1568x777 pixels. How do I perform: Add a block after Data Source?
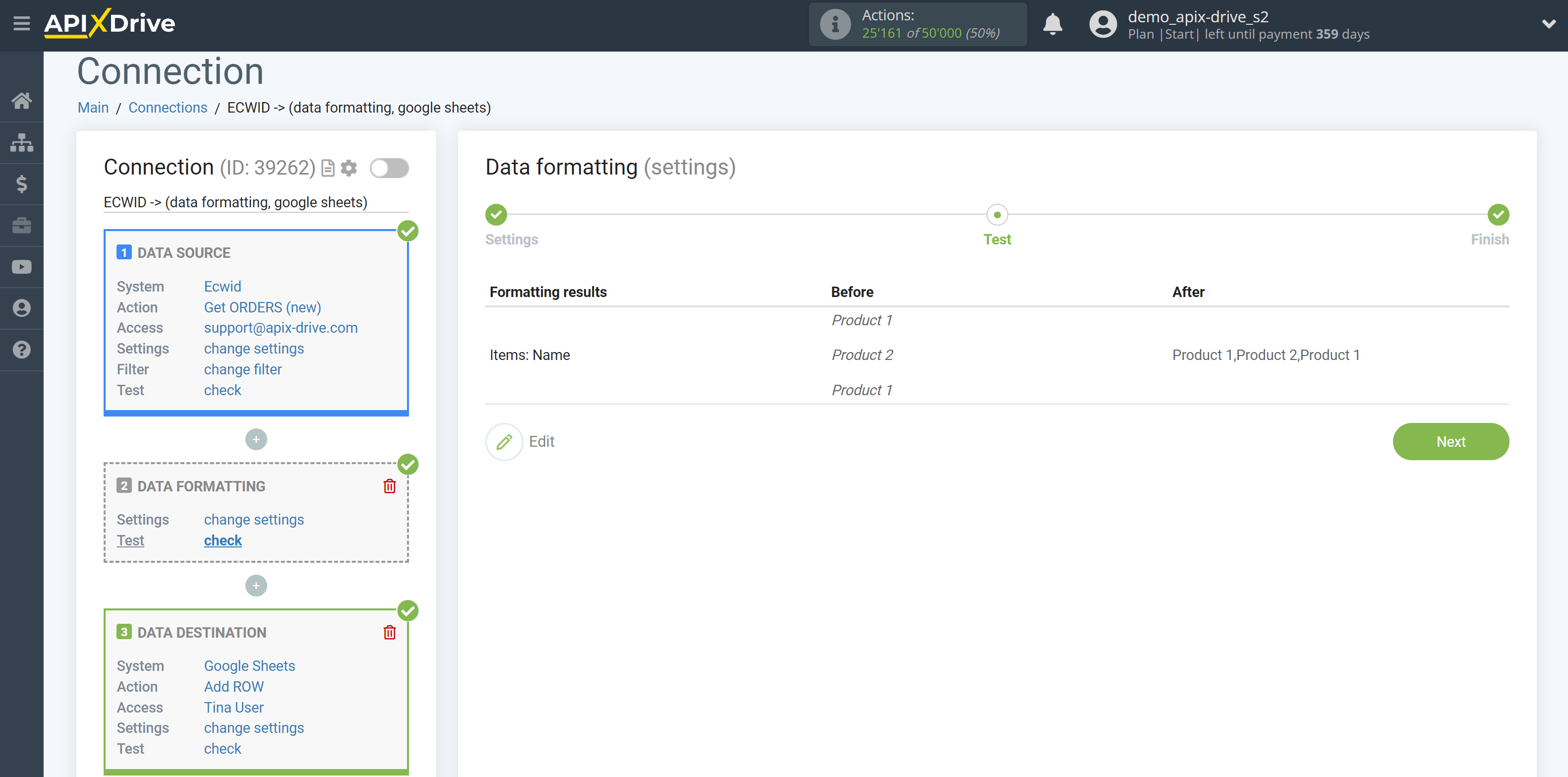tap(256, 439)
